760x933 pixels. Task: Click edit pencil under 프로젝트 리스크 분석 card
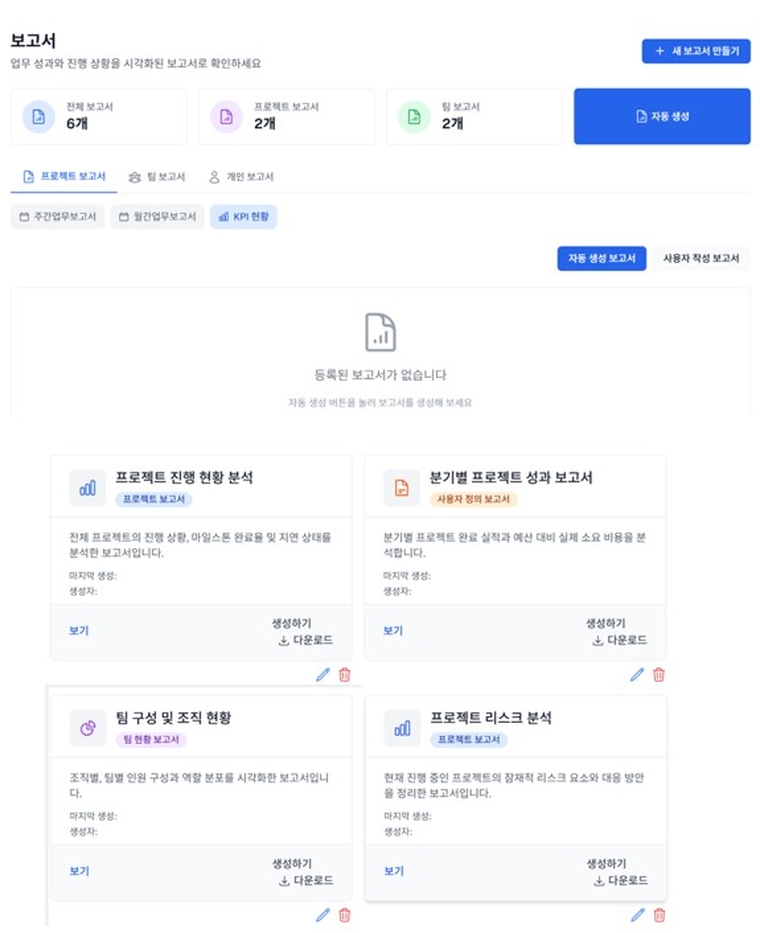[637, 914]
